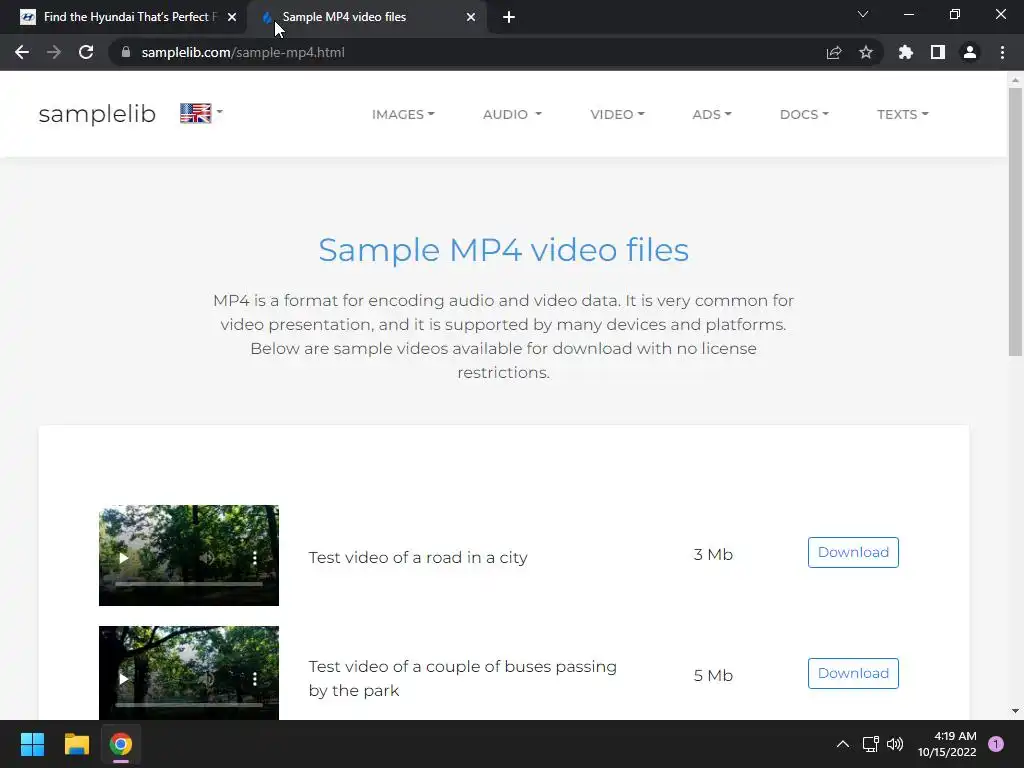Seek in the buses video progress bar
This screenshot has height=768, width=1024.
tap(189, 705)
